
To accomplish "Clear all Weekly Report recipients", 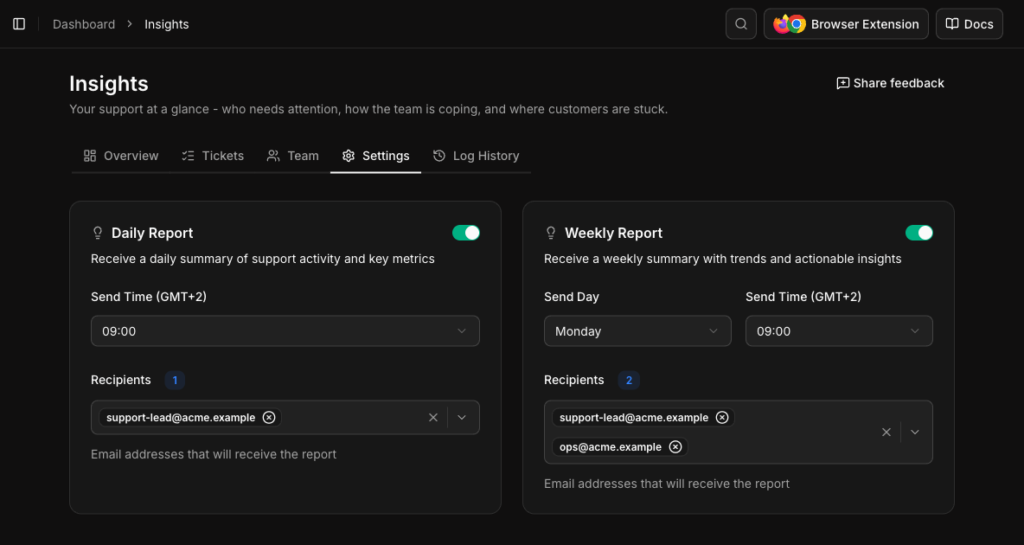I will point(886,432).
